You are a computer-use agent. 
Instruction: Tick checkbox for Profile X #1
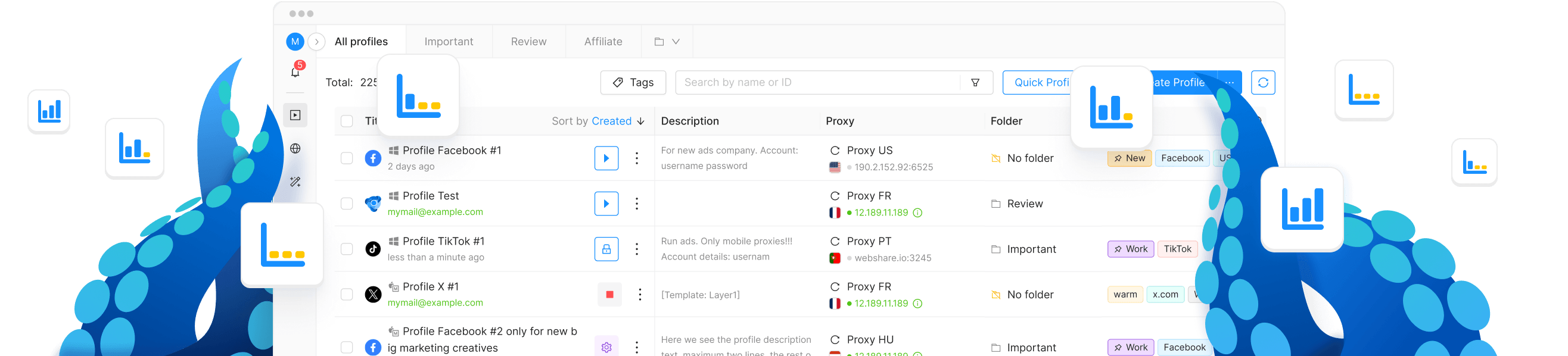point(347,295)
